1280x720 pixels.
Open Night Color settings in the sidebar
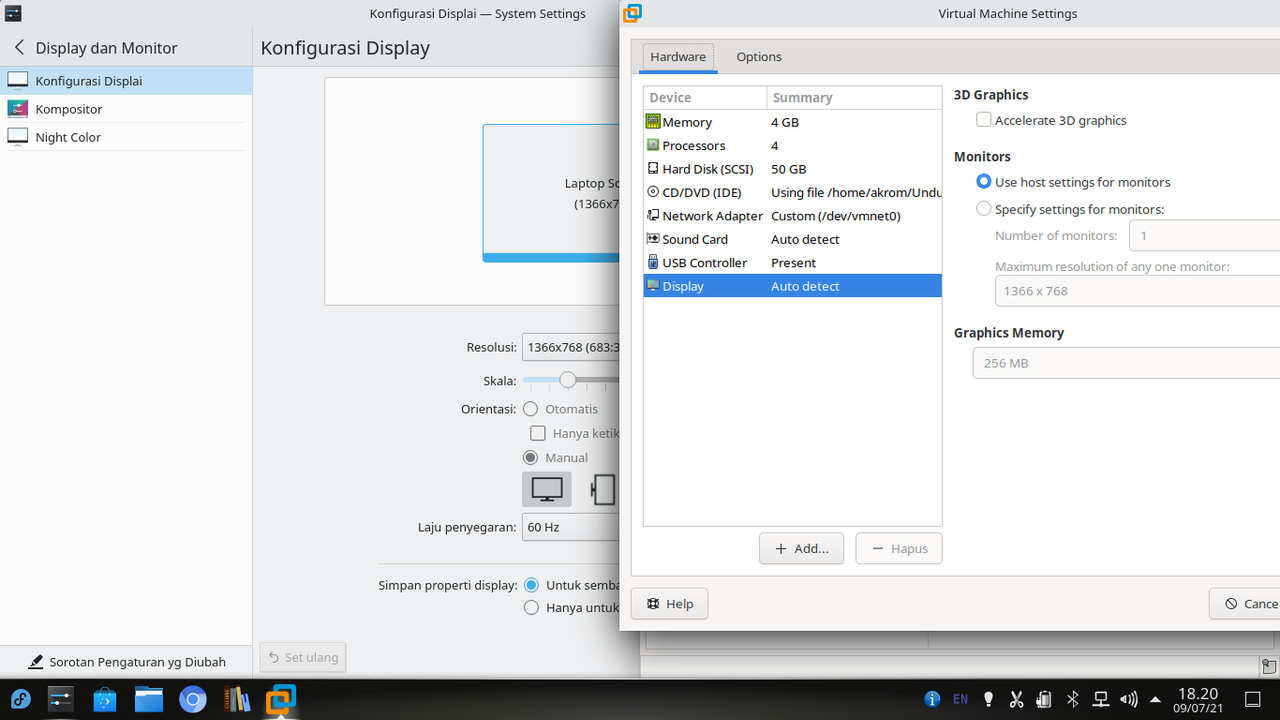pos(126,137)
